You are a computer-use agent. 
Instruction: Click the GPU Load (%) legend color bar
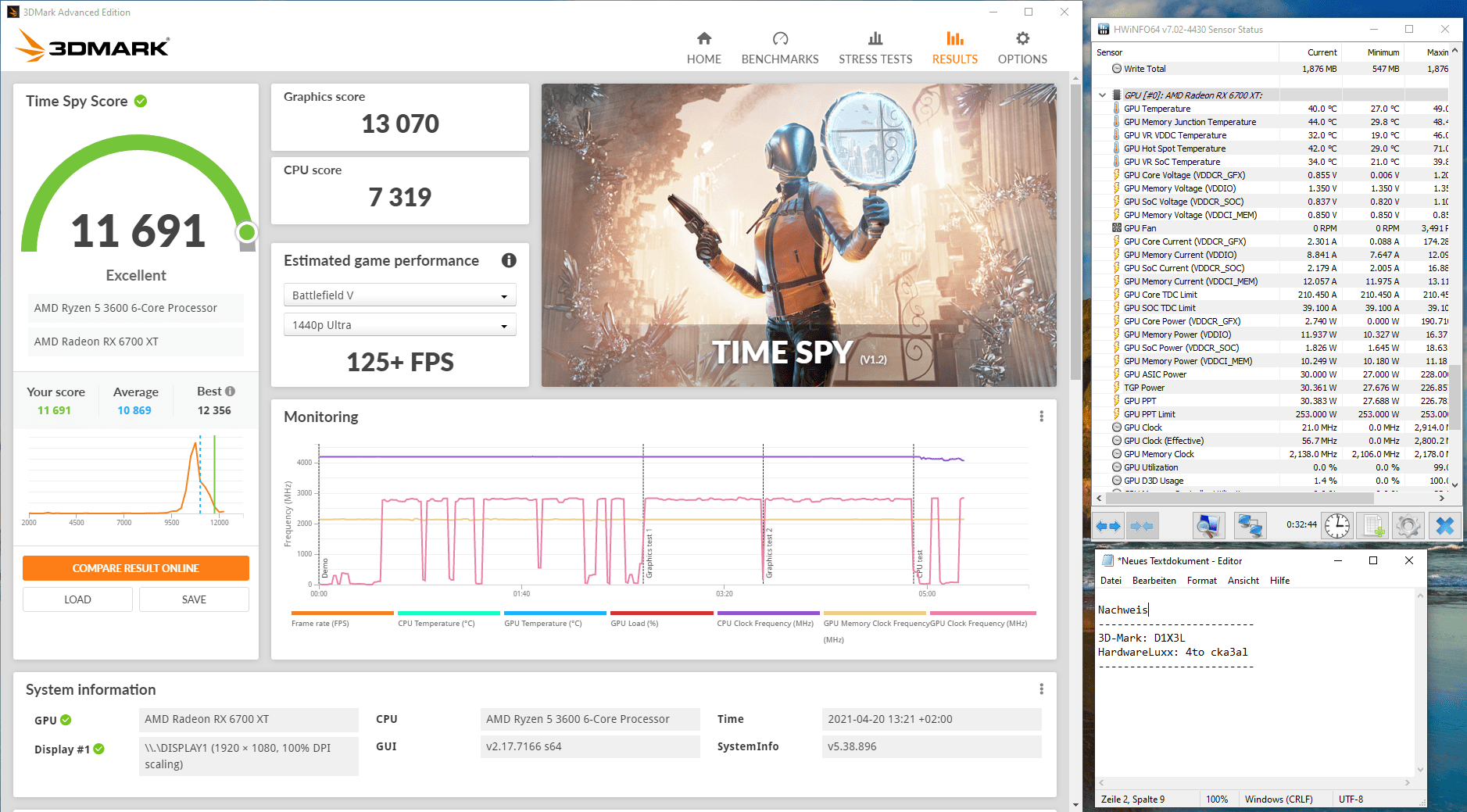pyautogui.click(x=661, y=613)
